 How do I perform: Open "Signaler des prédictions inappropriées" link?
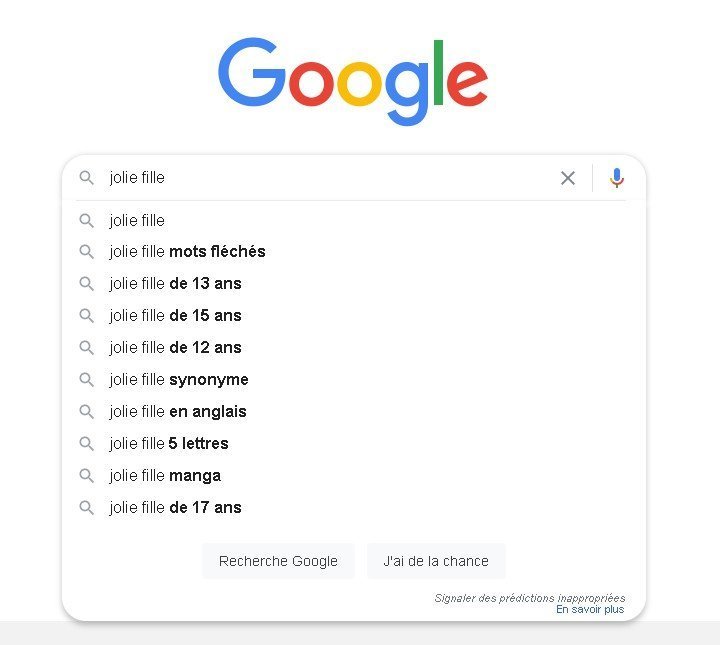[529, 598]
